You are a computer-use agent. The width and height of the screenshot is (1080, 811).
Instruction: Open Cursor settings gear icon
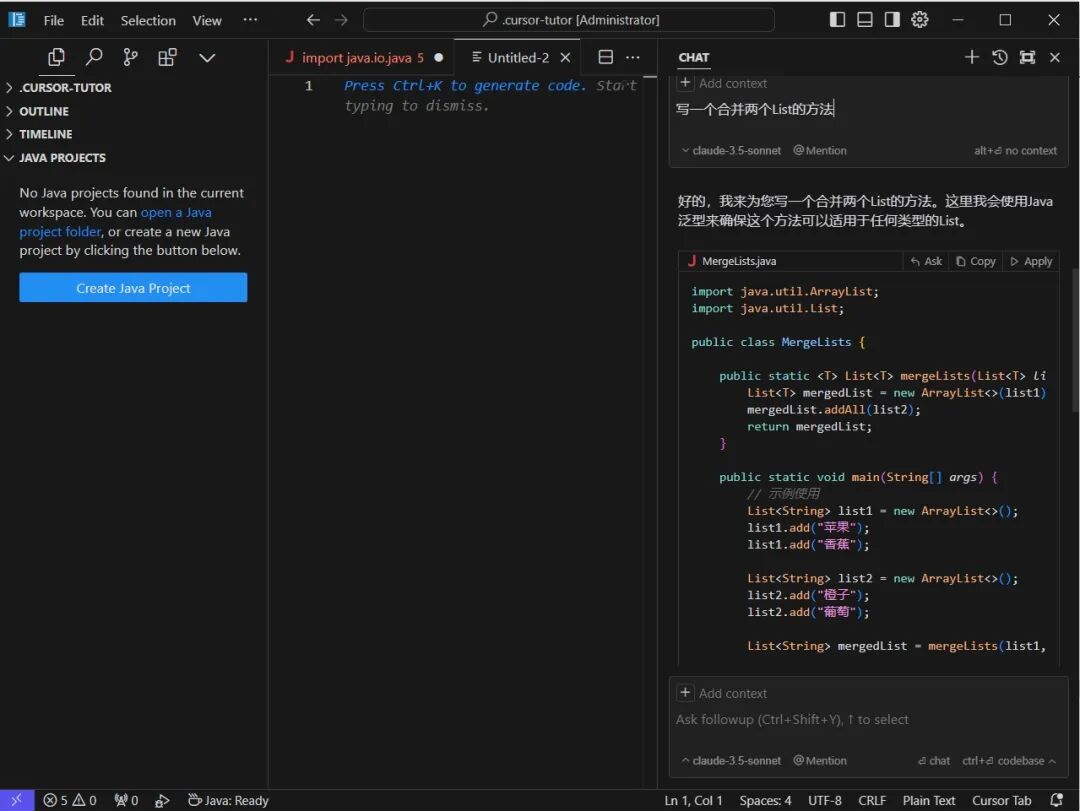(x=920, y=19)
